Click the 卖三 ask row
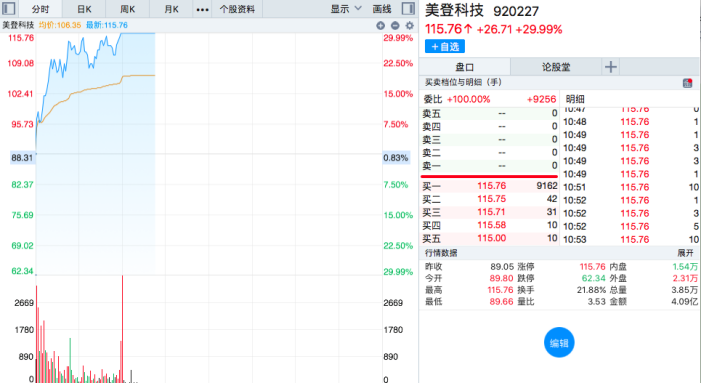This screenshot has width=701, height=383. click(490, 139)
